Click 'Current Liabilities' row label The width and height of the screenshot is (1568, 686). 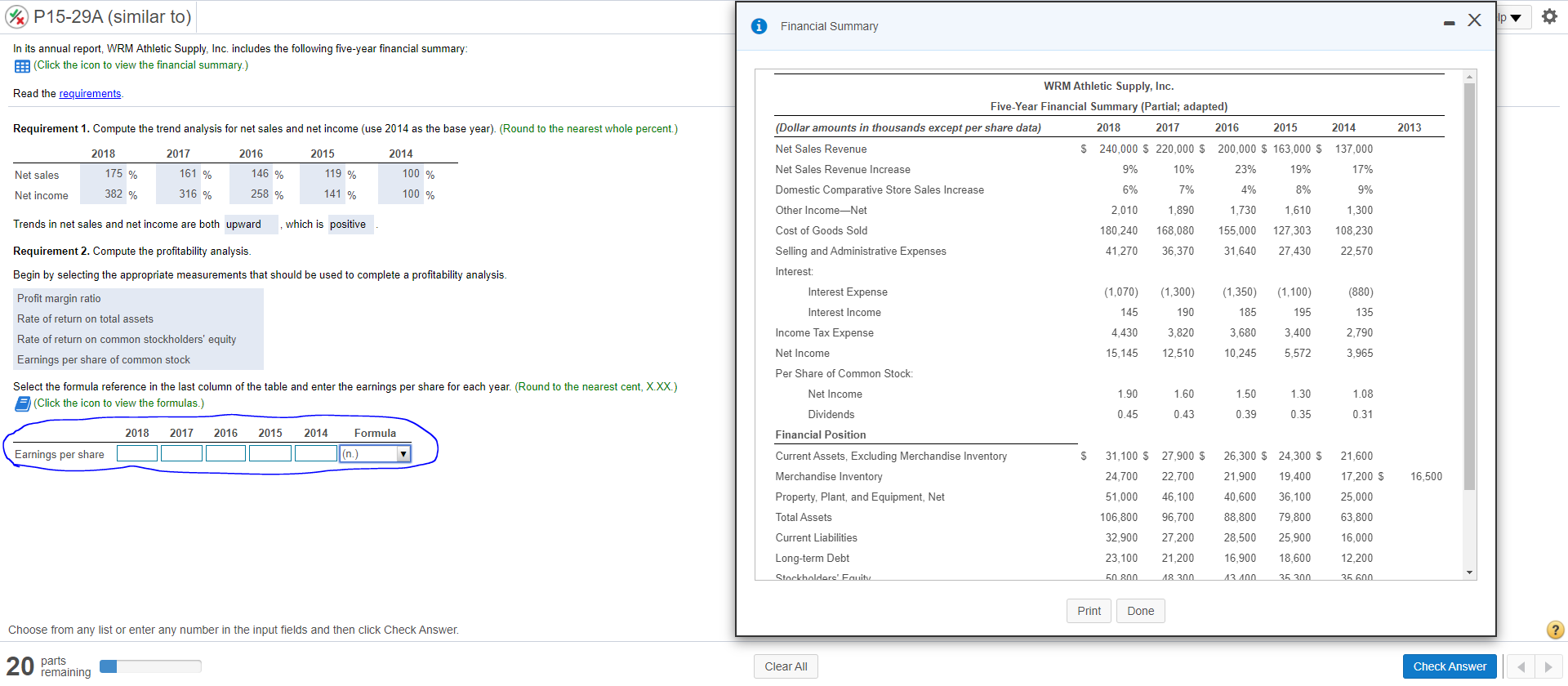(816, 538)
